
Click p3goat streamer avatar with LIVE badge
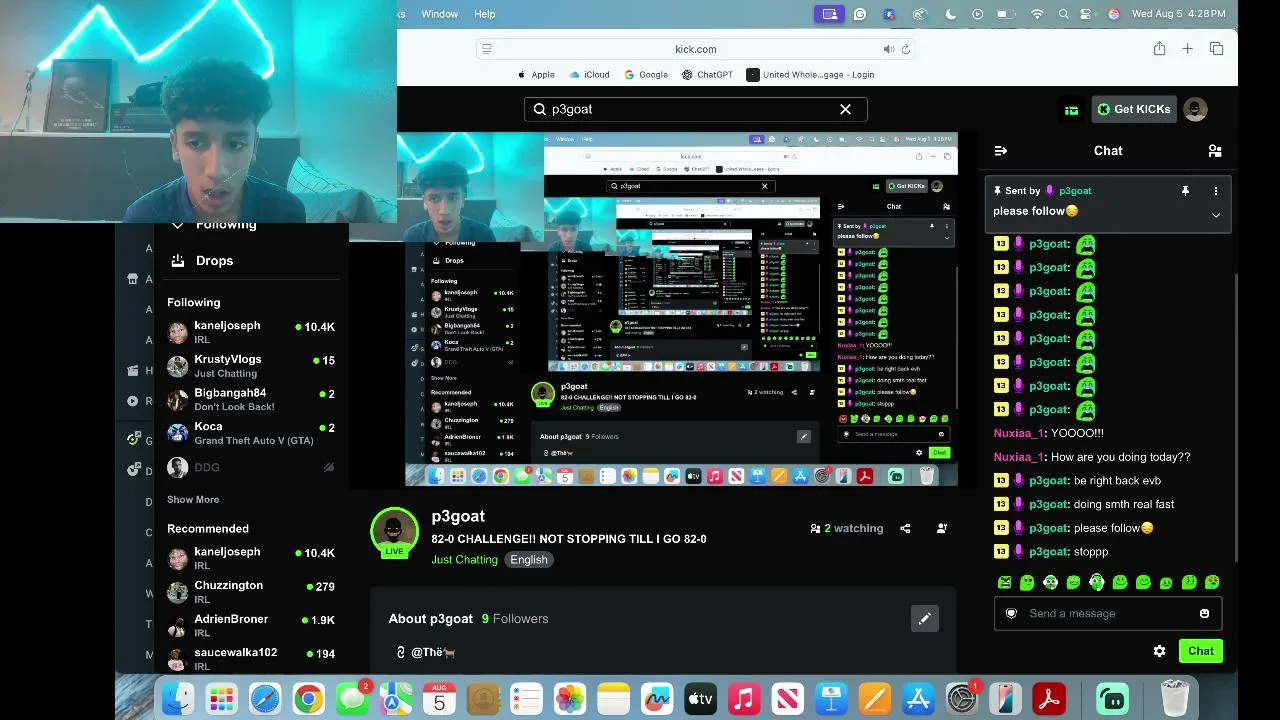click(x=394, y=532)
